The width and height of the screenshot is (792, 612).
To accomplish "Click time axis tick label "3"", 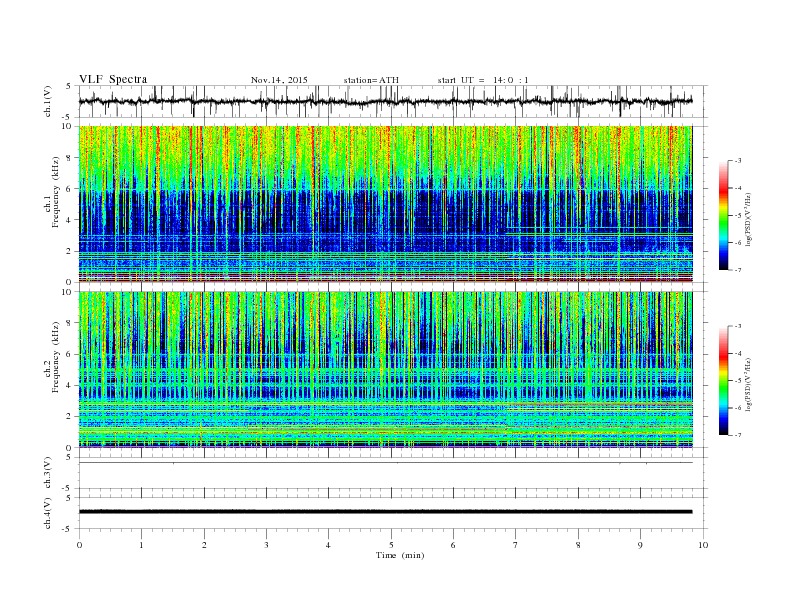I will click(266, 545).
